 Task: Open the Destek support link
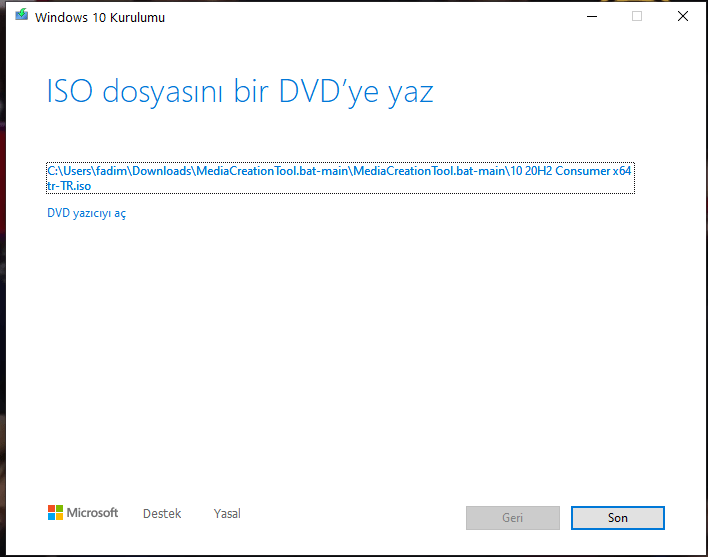point(162,514)
